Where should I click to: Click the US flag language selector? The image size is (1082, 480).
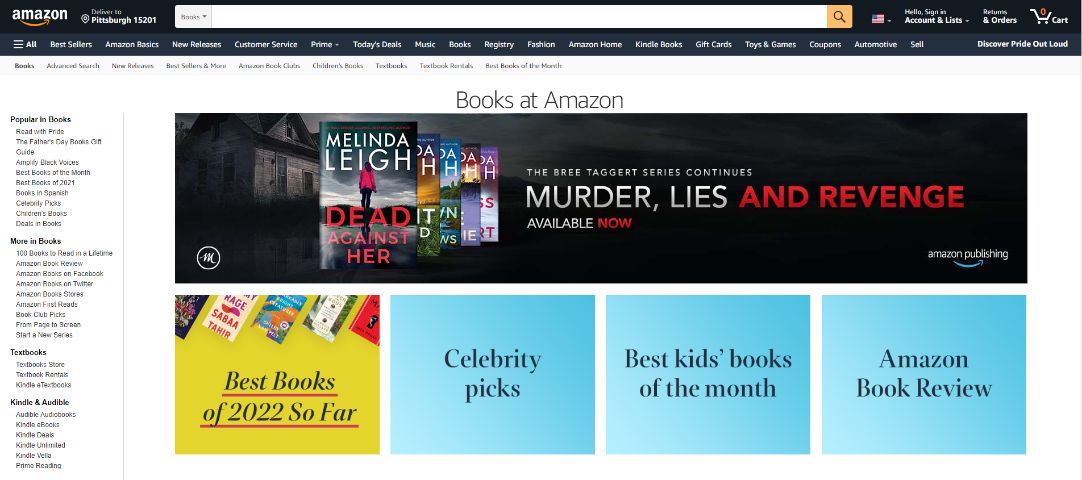[881, 19]
